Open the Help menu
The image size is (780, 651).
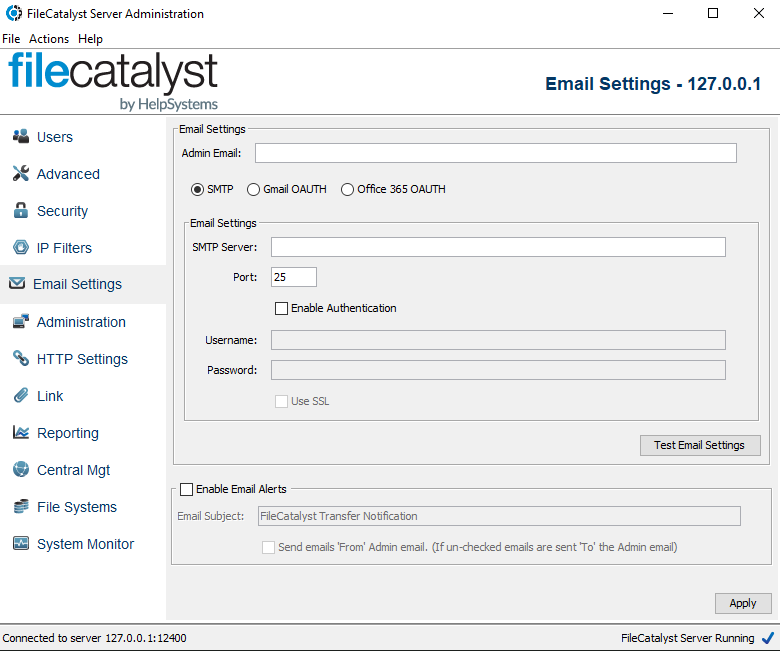click(90, 39)
